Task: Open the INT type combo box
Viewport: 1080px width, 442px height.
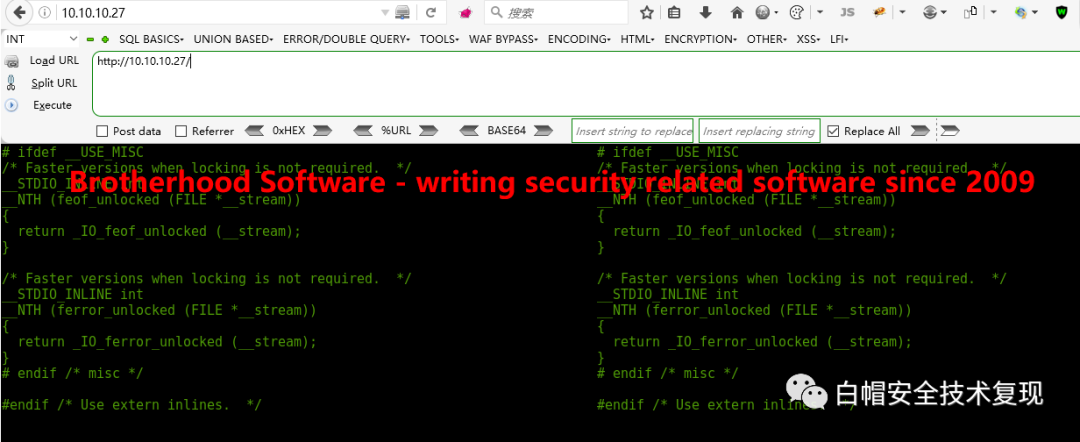Action: click(40, 39)
